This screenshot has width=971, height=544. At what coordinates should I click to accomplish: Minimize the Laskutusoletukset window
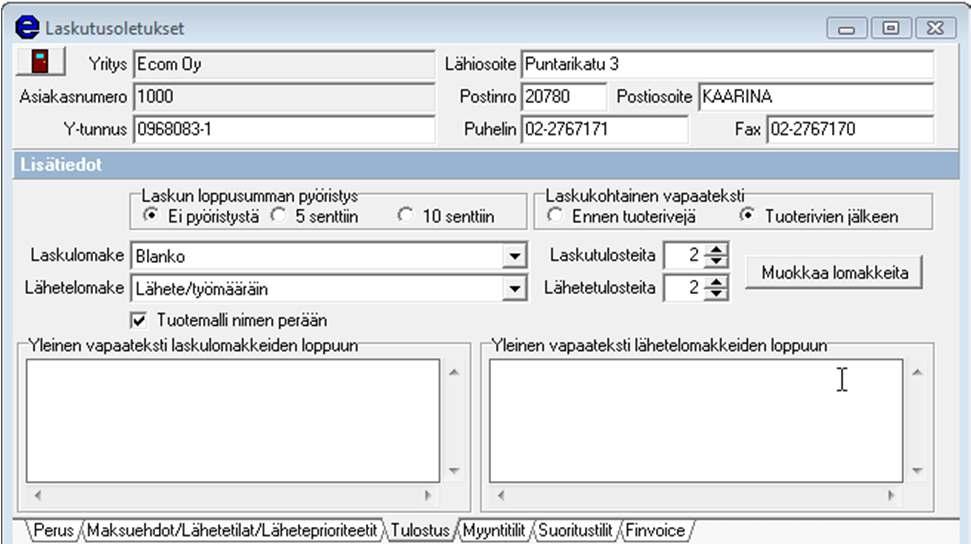pos(846,29)
